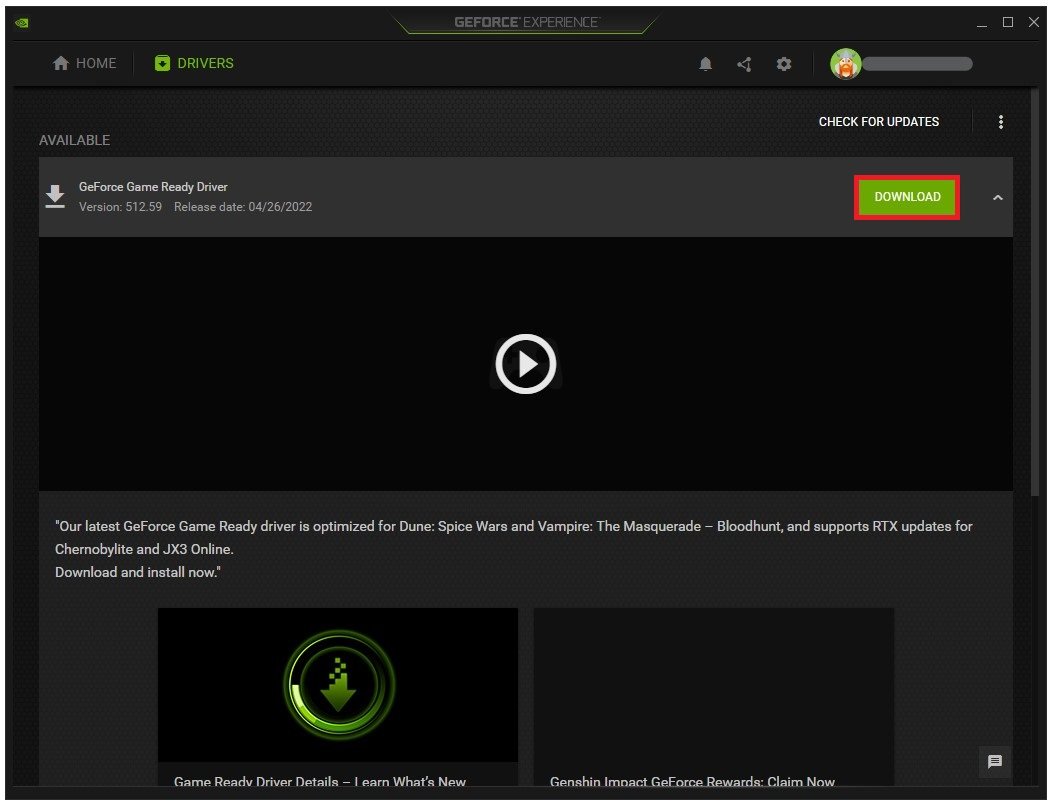1052x804 pixels.
Task: Click CHECK FOR UPDATES
Action: 878,122
